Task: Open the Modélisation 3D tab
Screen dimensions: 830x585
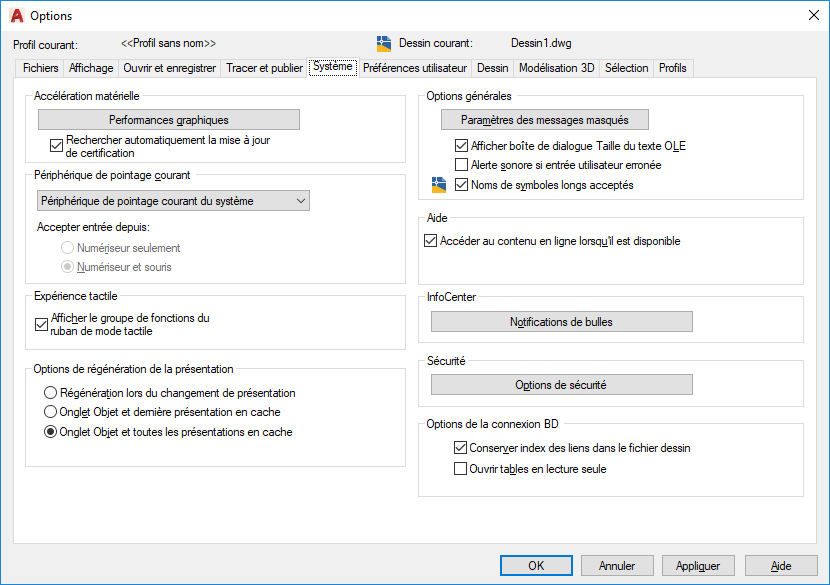Action: tap(556, 68)
